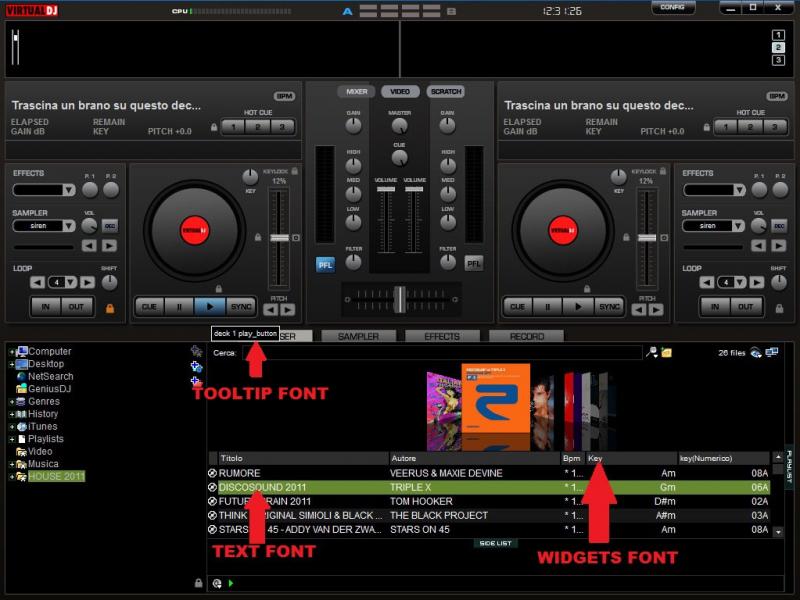The width and height of the screenshot is (800, 600).
Task: Click the dual-monitor icon in the browser header
Action: (772, 352)
